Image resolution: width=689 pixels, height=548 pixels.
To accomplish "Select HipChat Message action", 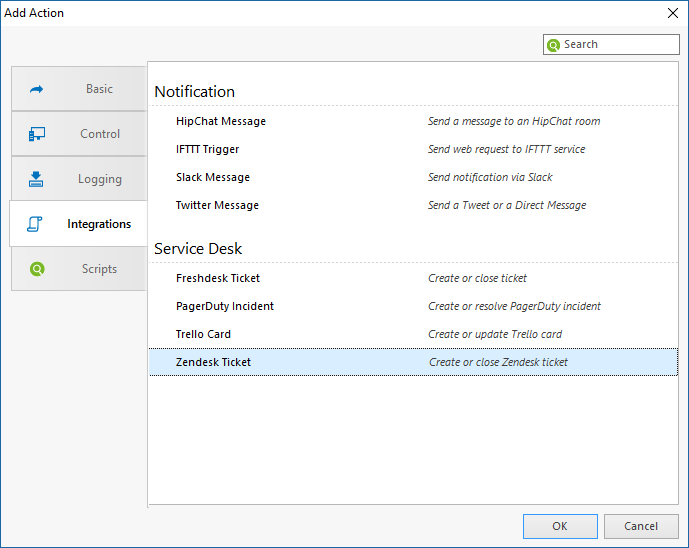I will pyautogui.click(x=221, y=121).
